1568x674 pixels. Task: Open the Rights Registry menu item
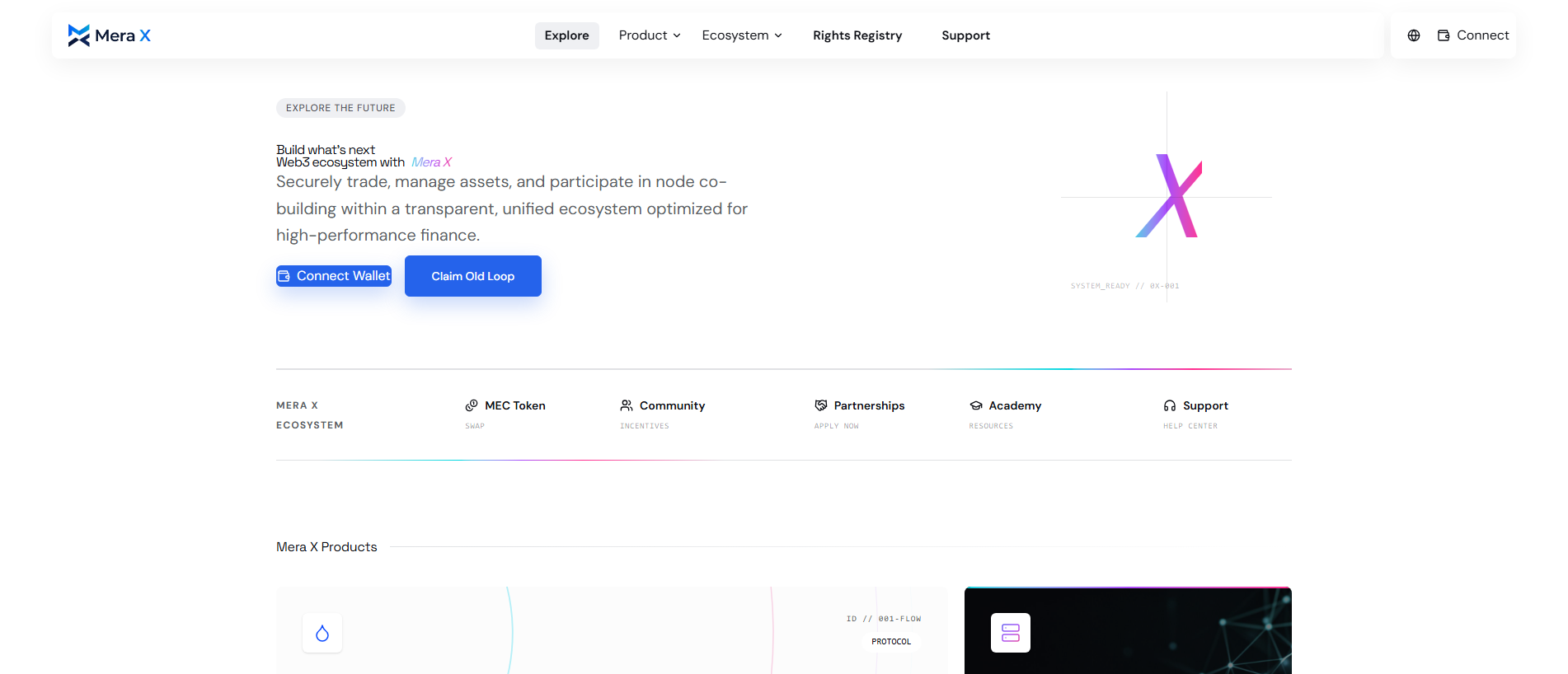[857, 35]
